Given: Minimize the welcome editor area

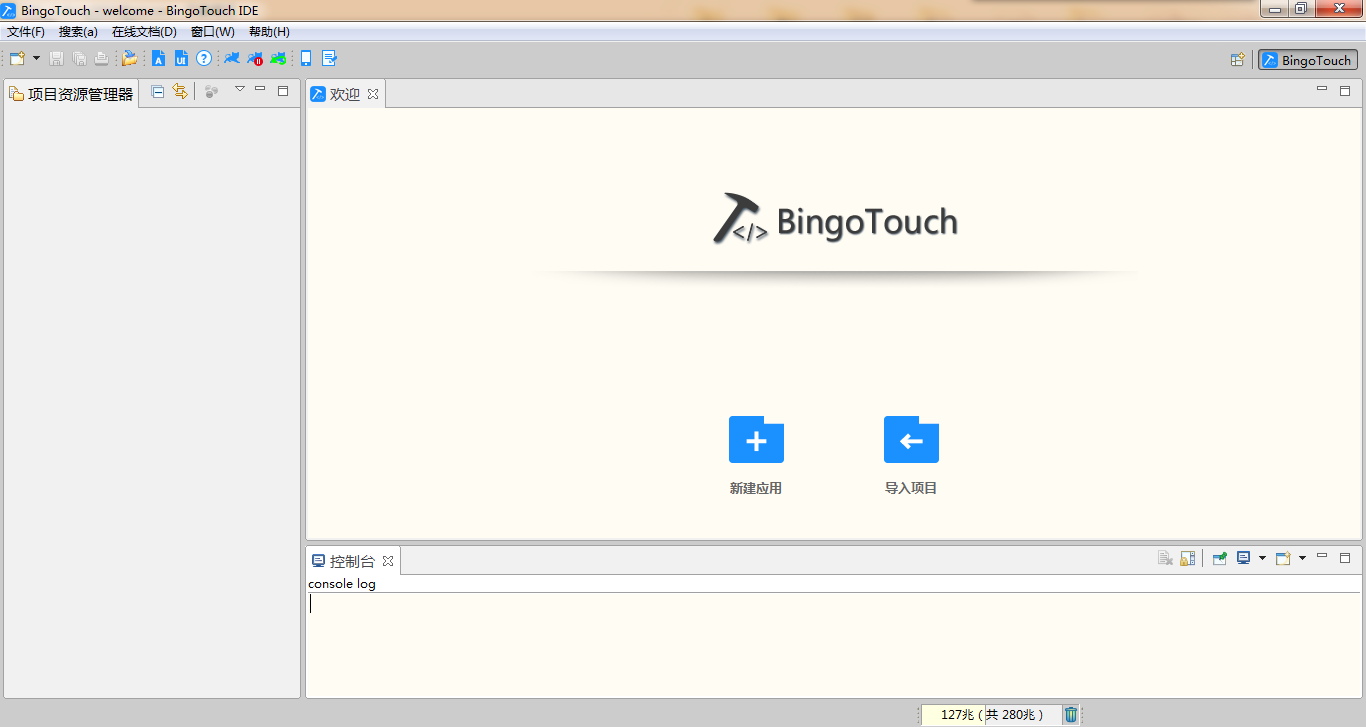Looking at the screenshot, I should point(1322,89).
